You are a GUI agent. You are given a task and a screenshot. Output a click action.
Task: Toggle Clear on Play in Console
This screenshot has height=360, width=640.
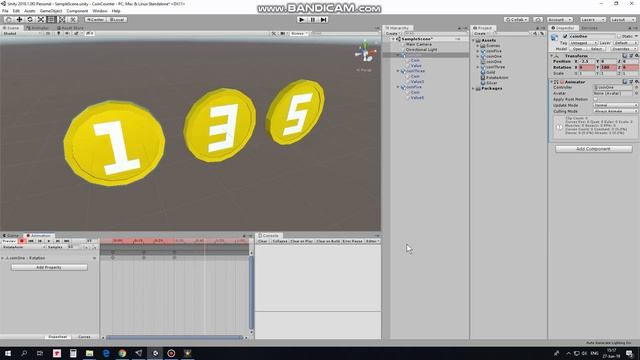point(302,241)
